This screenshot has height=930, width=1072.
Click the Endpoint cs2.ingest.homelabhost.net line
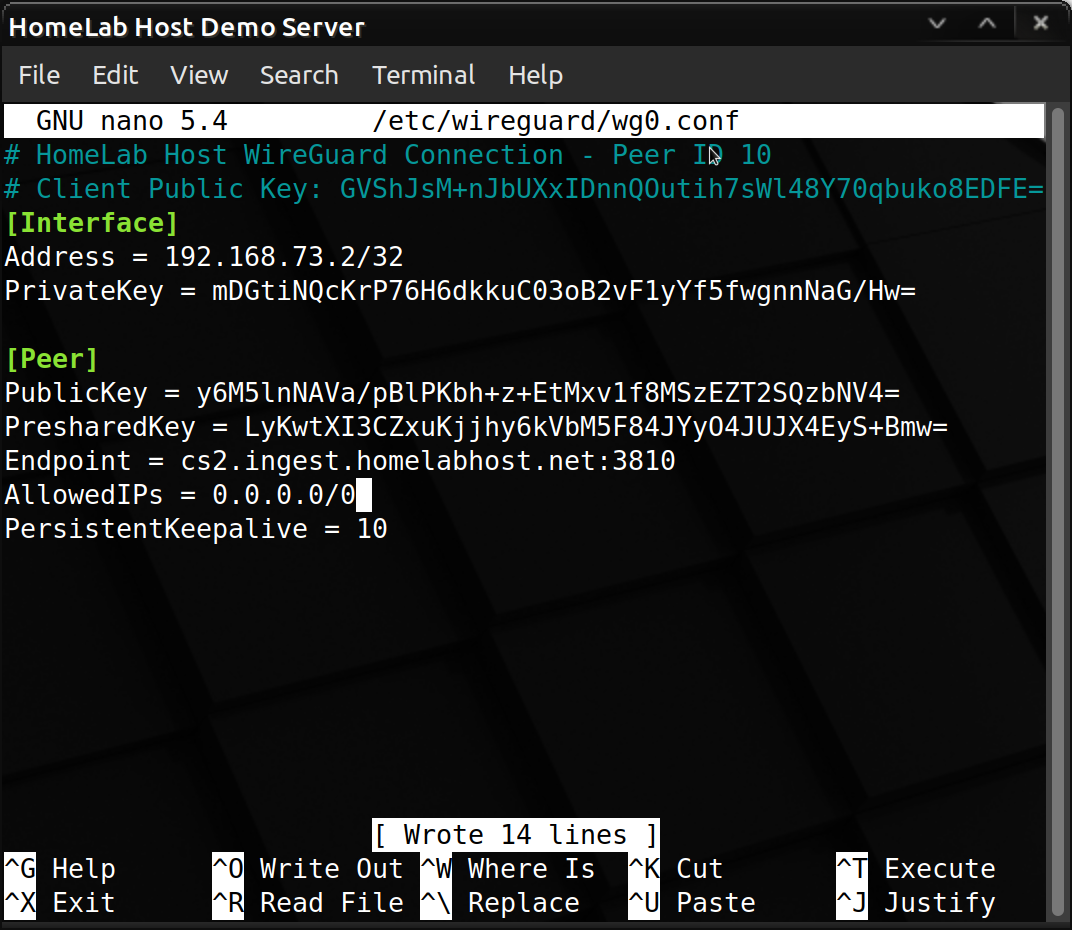(x=340, y=461)
